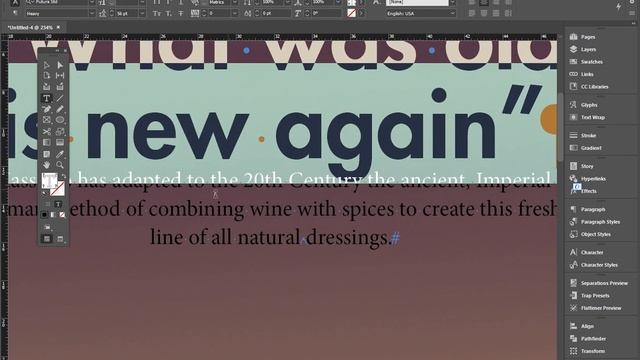Select the Note tool

coord(47,154)
